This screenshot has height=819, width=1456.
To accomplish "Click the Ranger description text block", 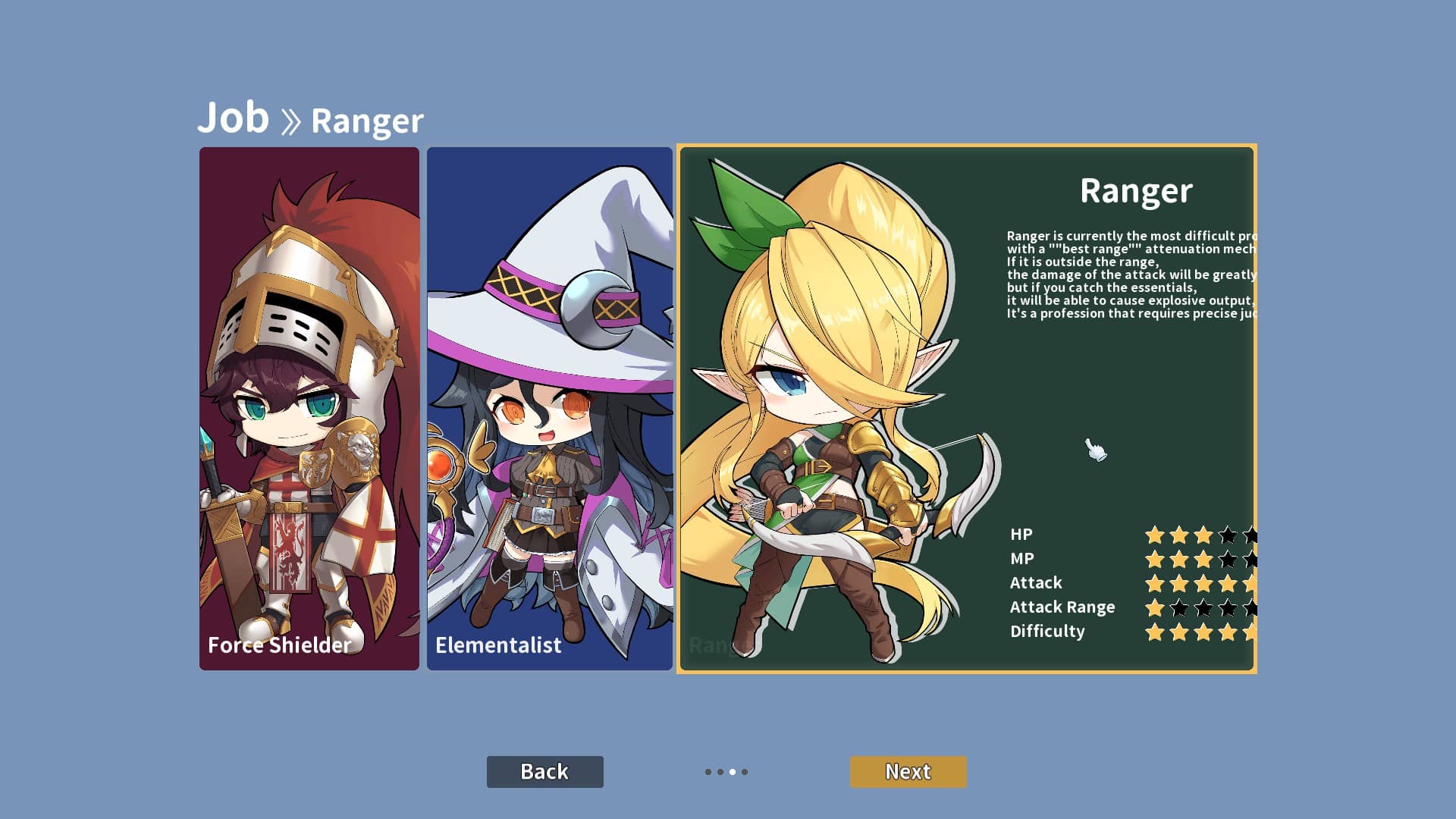I will pos(1131,275).
